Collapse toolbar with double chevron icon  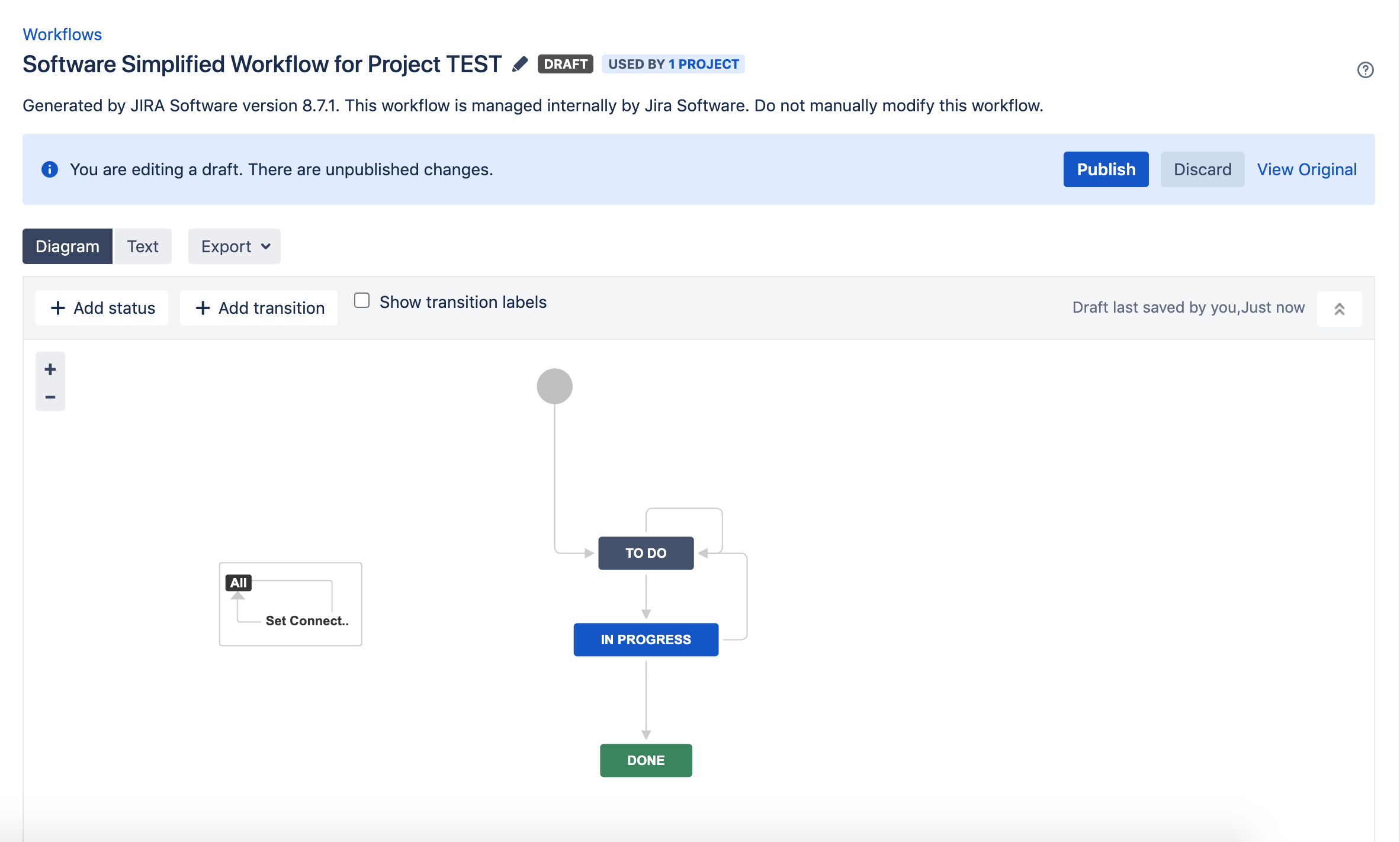pyautogui.click(x=1339, y=308)
